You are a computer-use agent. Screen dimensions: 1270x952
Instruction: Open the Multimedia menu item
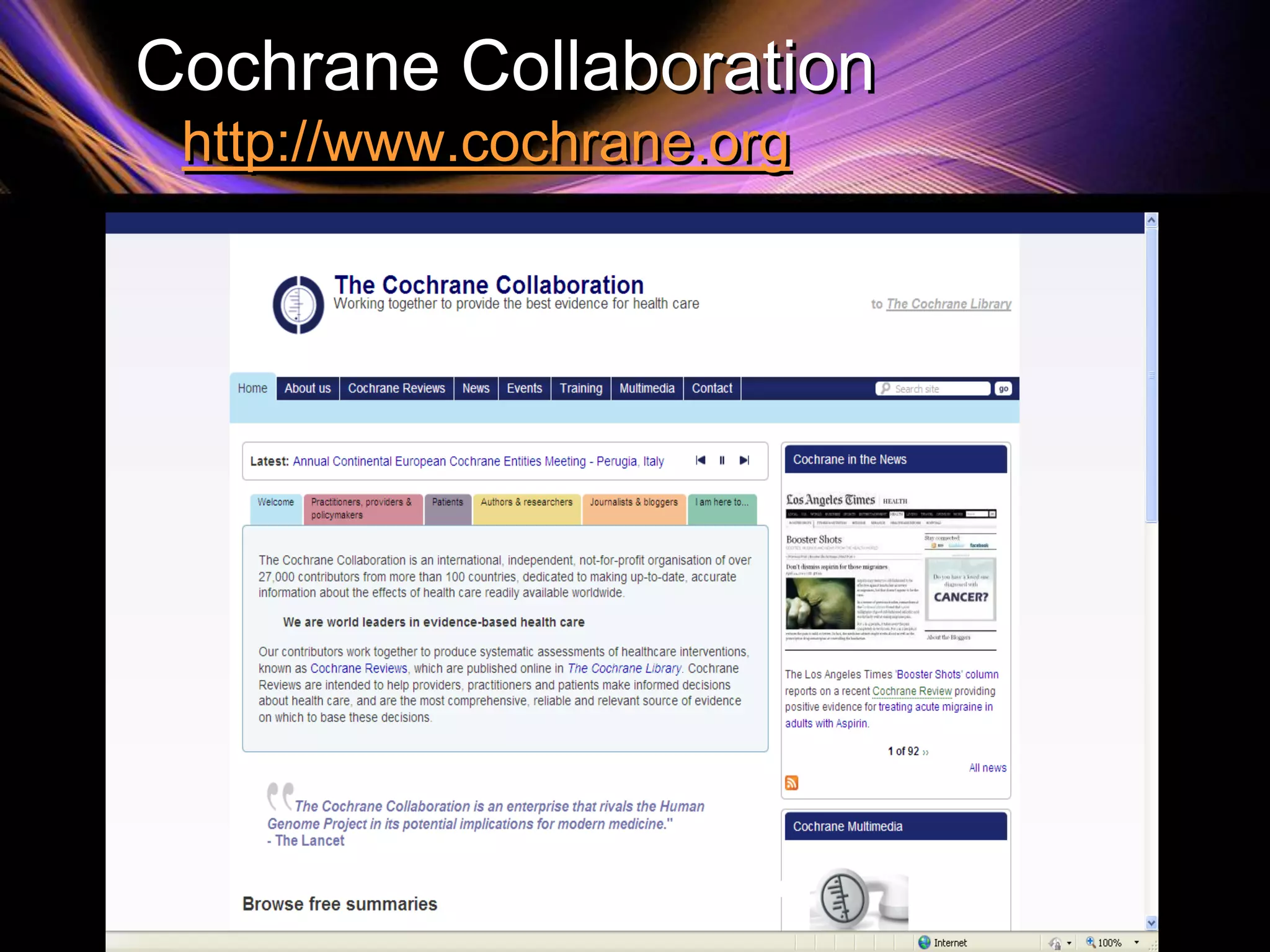coord(647,389)
